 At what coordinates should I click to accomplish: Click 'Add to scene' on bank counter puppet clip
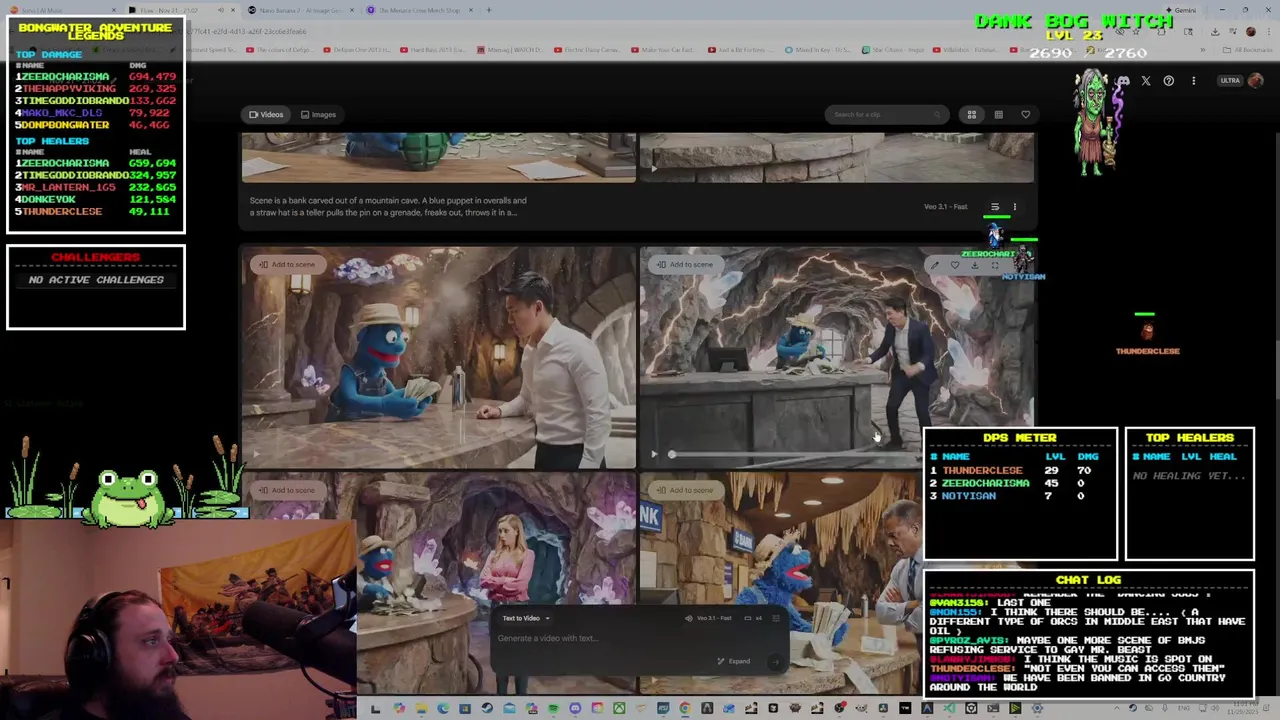tap(685, 490)
